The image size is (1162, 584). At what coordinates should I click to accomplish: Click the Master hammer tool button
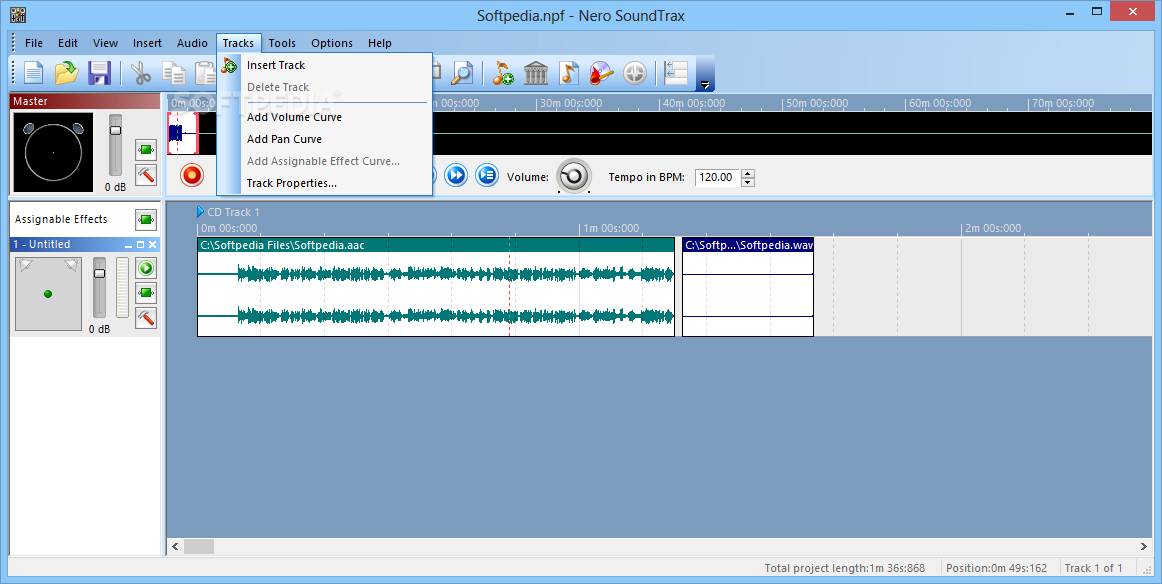146,175
